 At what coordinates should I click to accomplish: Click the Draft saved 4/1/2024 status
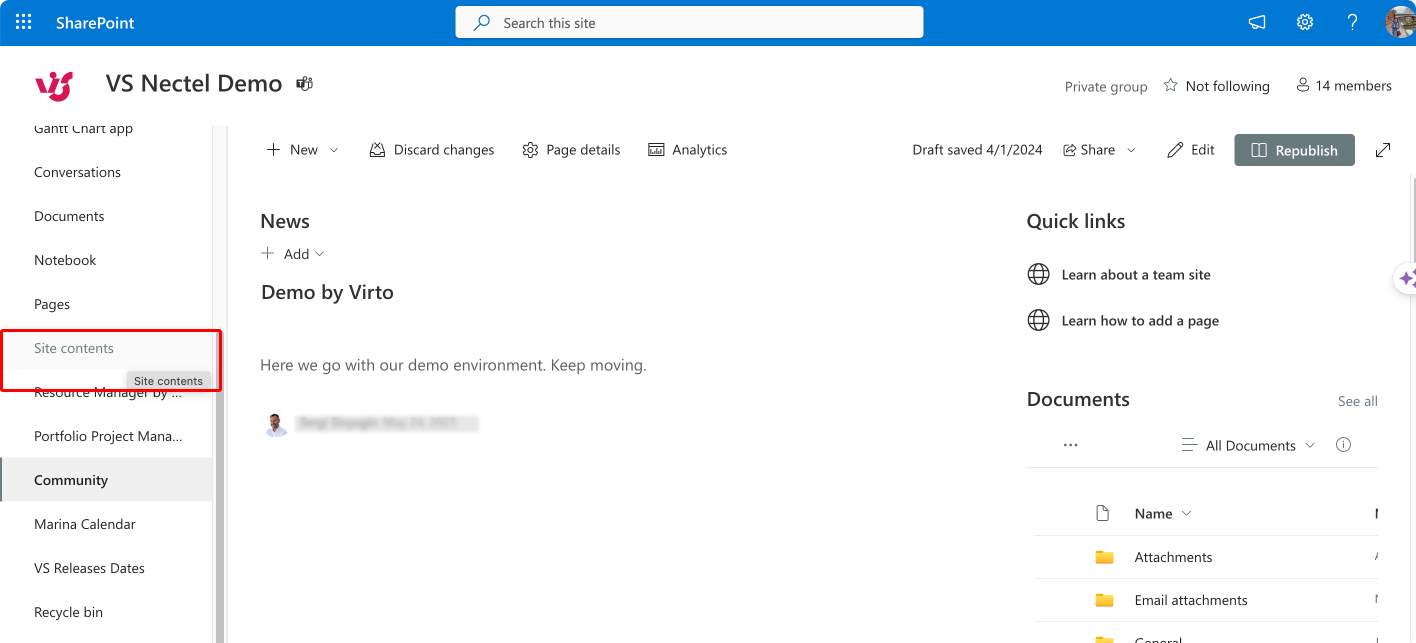[x=977, y=150]
